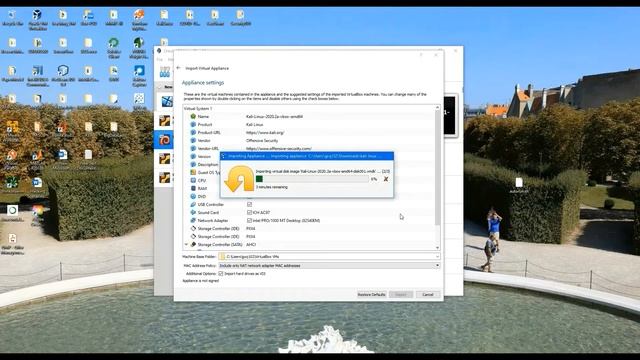Select the AHCI value for SATA controller
Viewport: 640px width, 360px height.
point(251,244)
